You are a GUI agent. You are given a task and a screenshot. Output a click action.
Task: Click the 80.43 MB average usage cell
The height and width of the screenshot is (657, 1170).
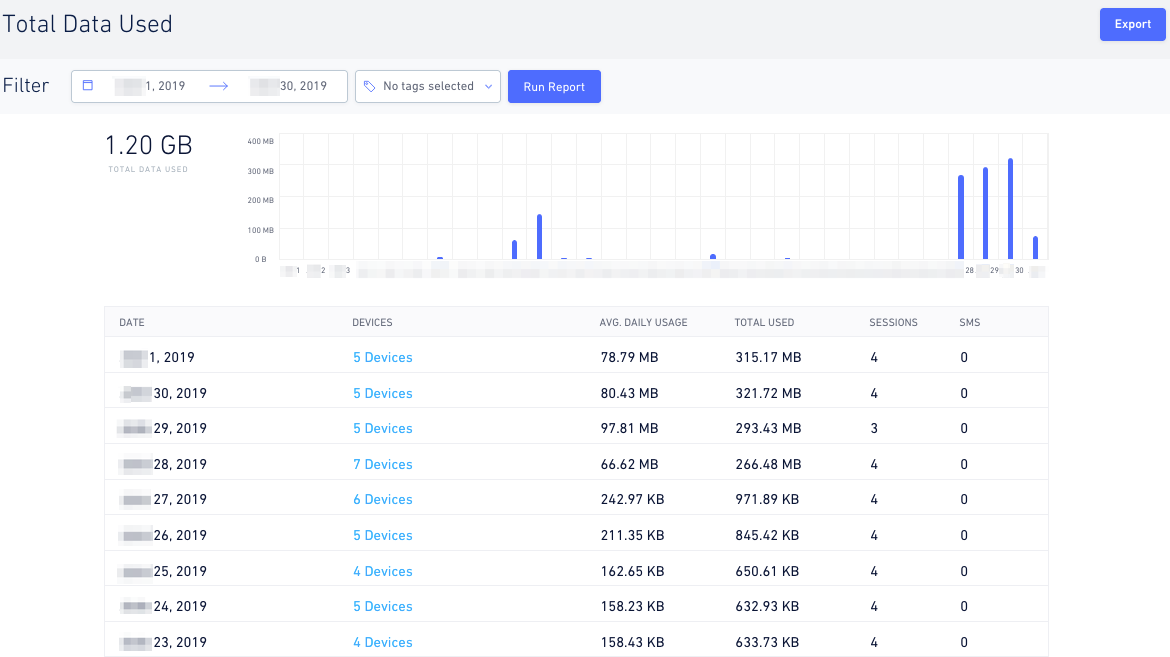(630, 393)
